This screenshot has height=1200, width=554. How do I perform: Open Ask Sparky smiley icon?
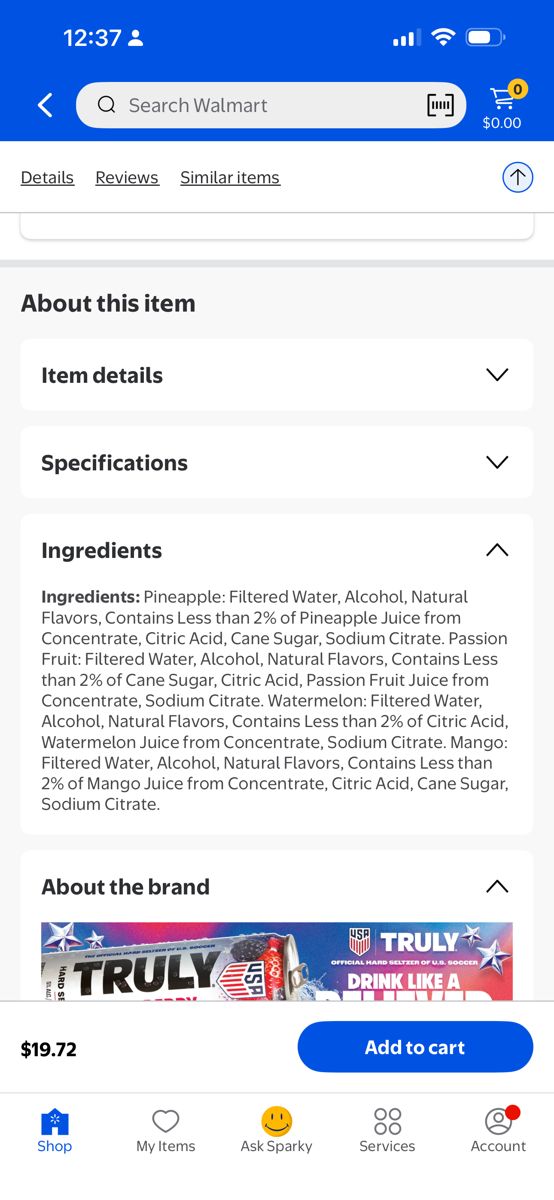pos(277,1121)
